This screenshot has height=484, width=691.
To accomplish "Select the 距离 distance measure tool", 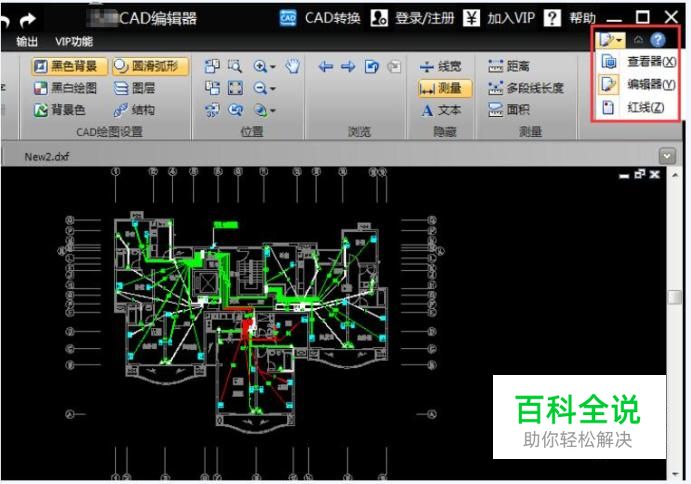I will point(509,66).
